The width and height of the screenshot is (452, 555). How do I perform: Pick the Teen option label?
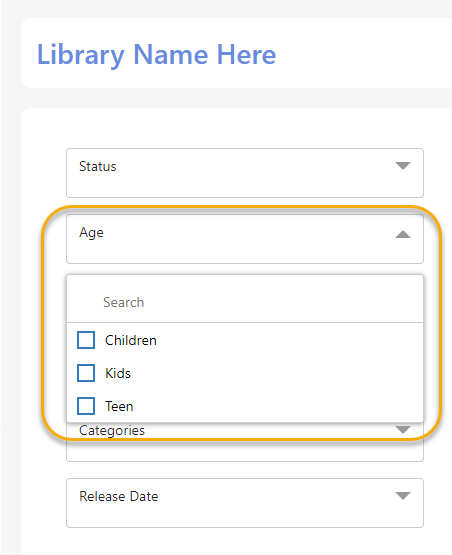coord(119,406)
